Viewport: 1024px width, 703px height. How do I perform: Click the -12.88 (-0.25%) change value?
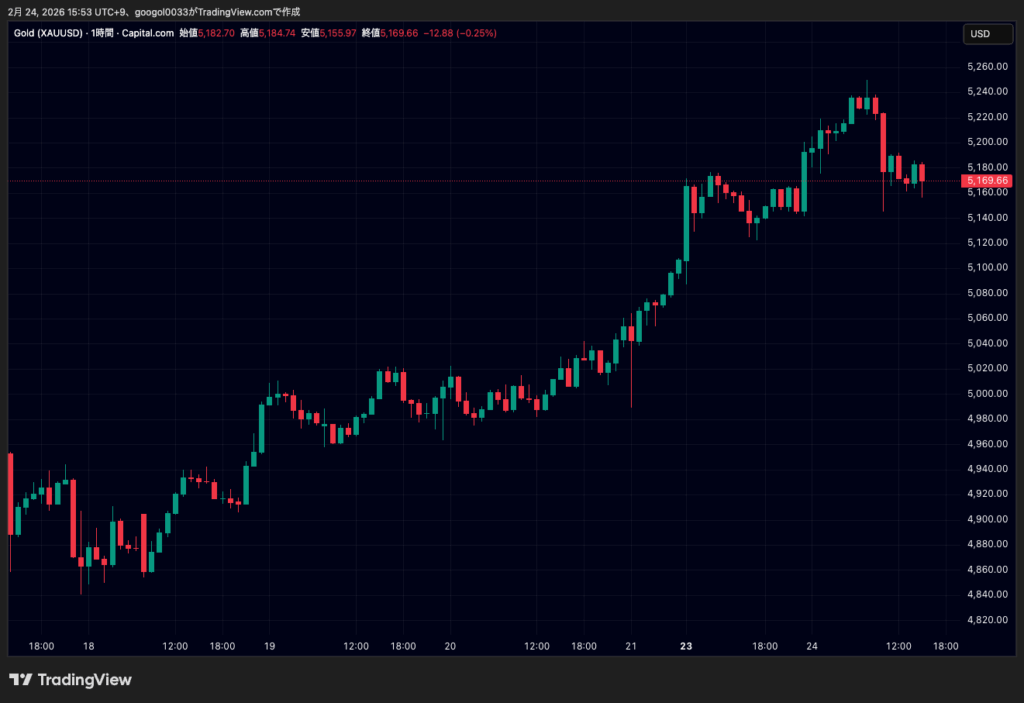[x=460, y=33]
